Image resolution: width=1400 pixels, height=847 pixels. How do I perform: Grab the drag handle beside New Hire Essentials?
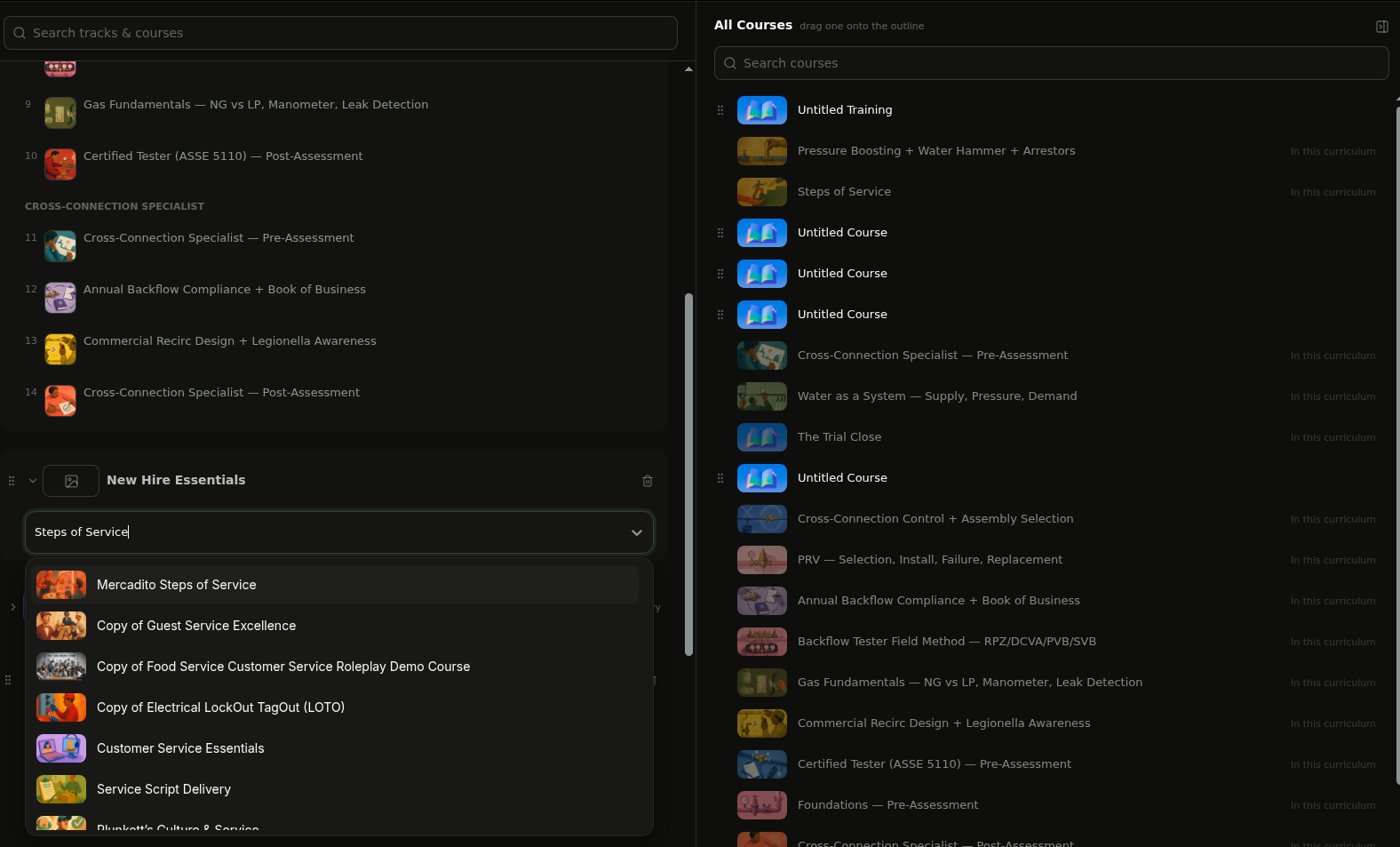[12, 481]
